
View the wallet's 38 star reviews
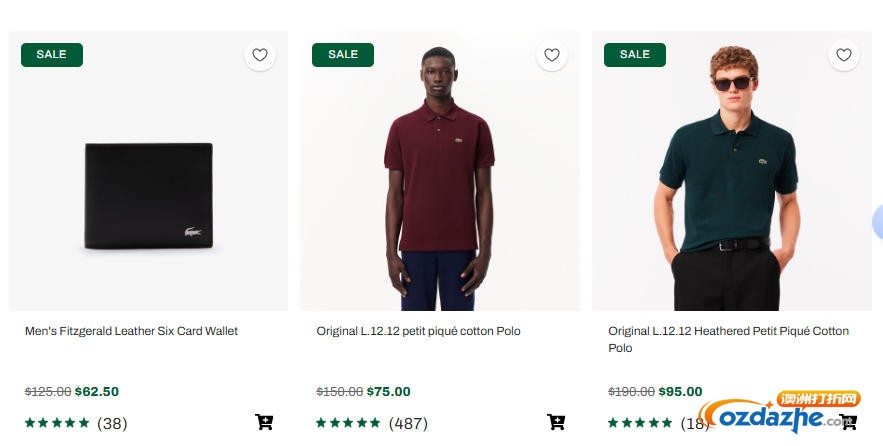click(76, 423)
